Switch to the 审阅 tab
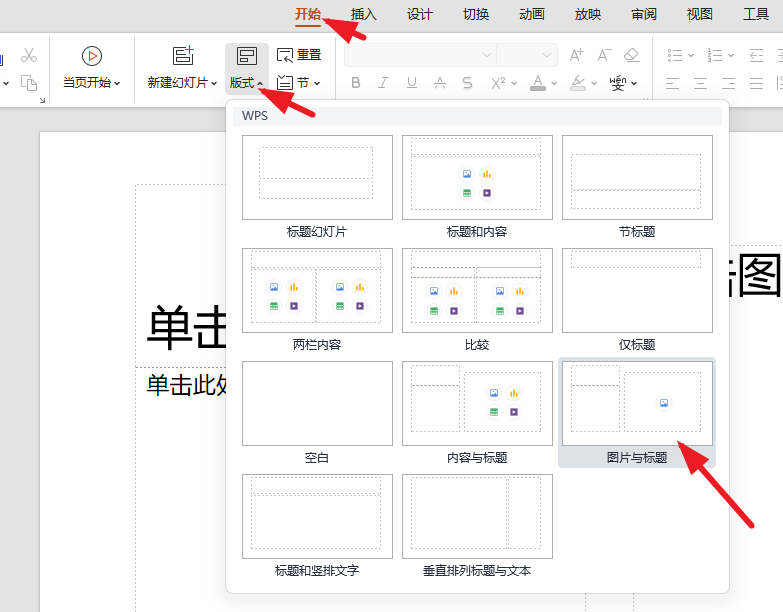This screenshot has width=783, height=612. coord(644,14)
